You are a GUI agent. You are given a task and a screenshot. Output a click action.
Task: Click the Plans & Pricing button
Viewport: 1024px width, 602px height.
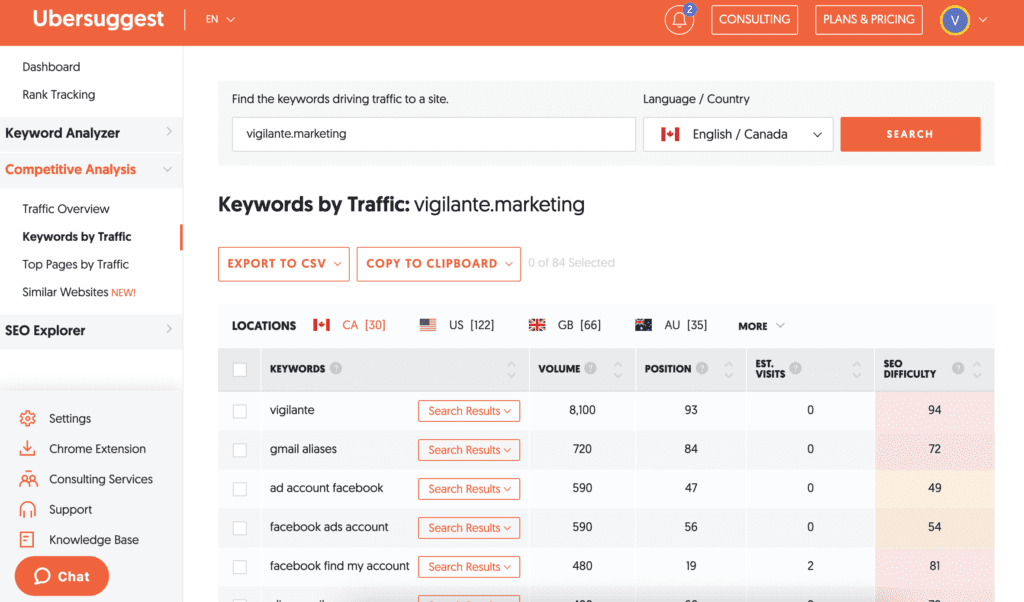[869, 20]
